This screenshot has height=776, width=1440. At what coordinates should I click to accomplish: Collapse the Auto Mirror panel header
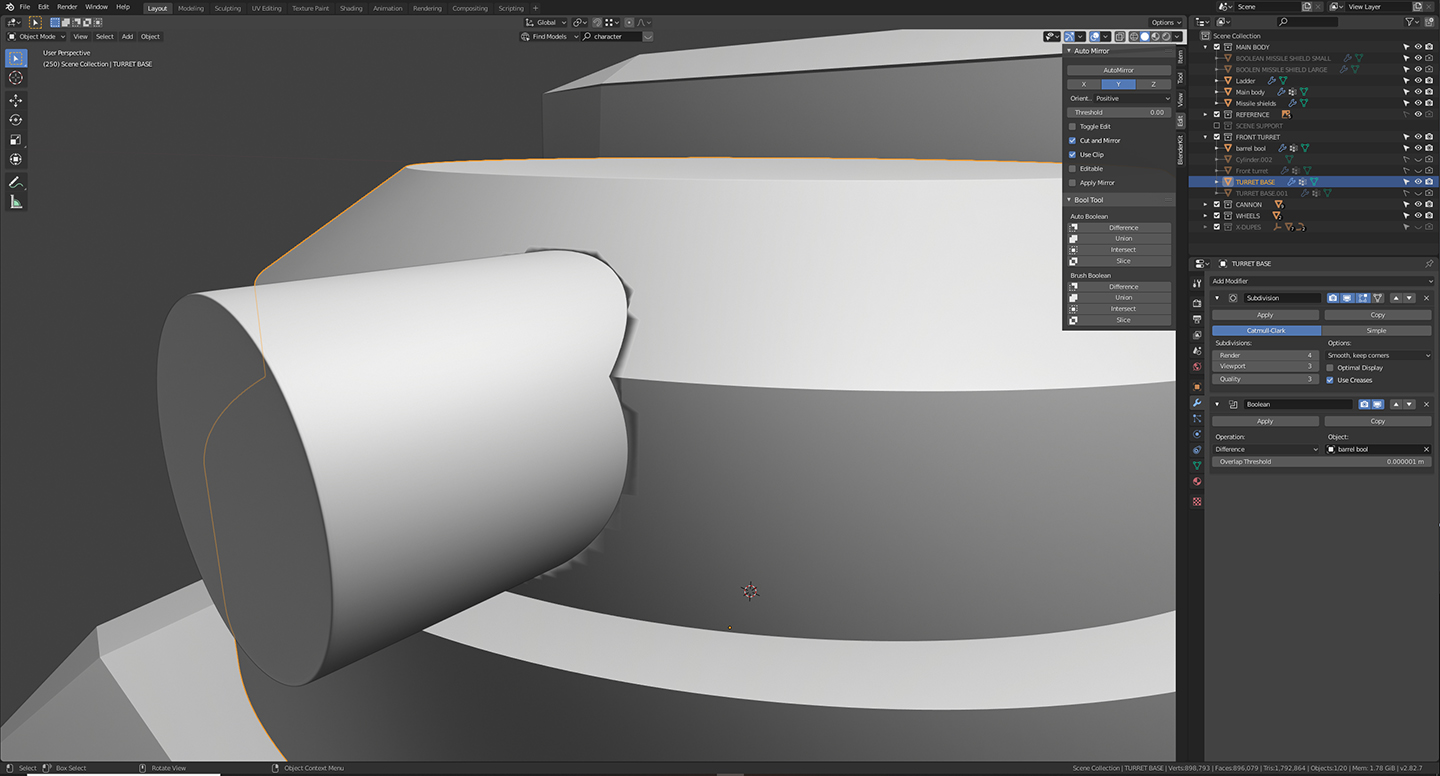[1090, 50]
